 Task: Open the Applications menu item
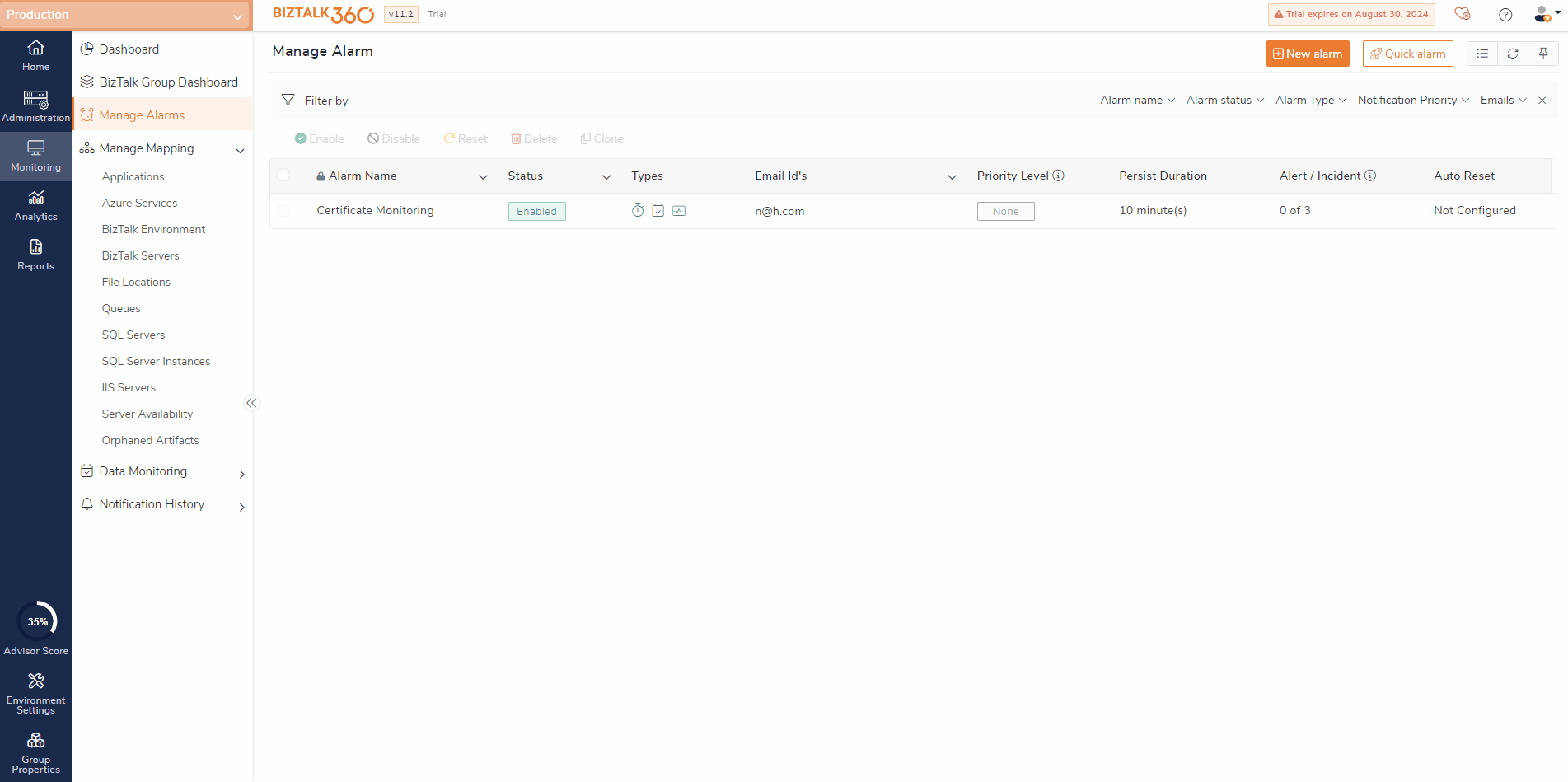pos(133,176)
